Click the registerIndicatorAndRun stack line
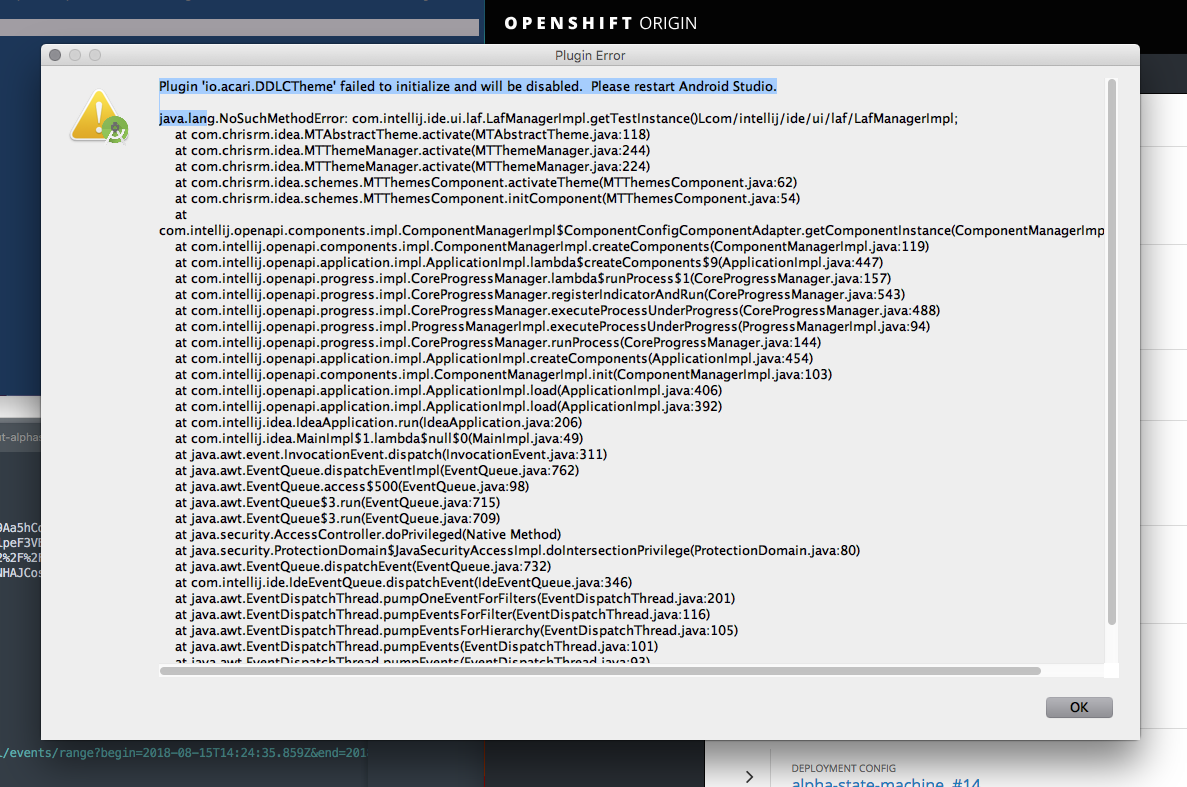Image resolution: width=1187 pixels, height=787 pixels. [540, 294]
